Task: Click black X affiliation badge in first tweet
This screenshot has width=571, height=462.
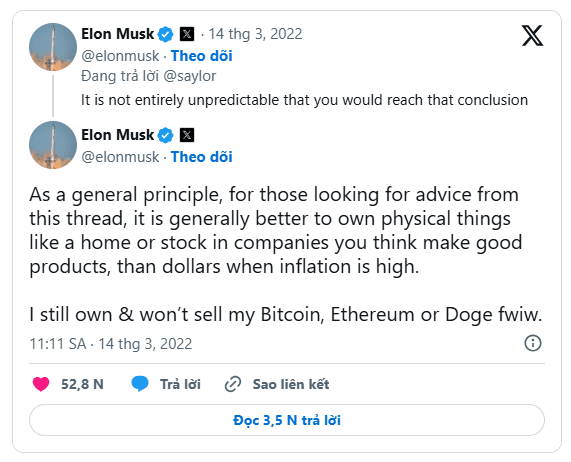Action: click(187, 34)
